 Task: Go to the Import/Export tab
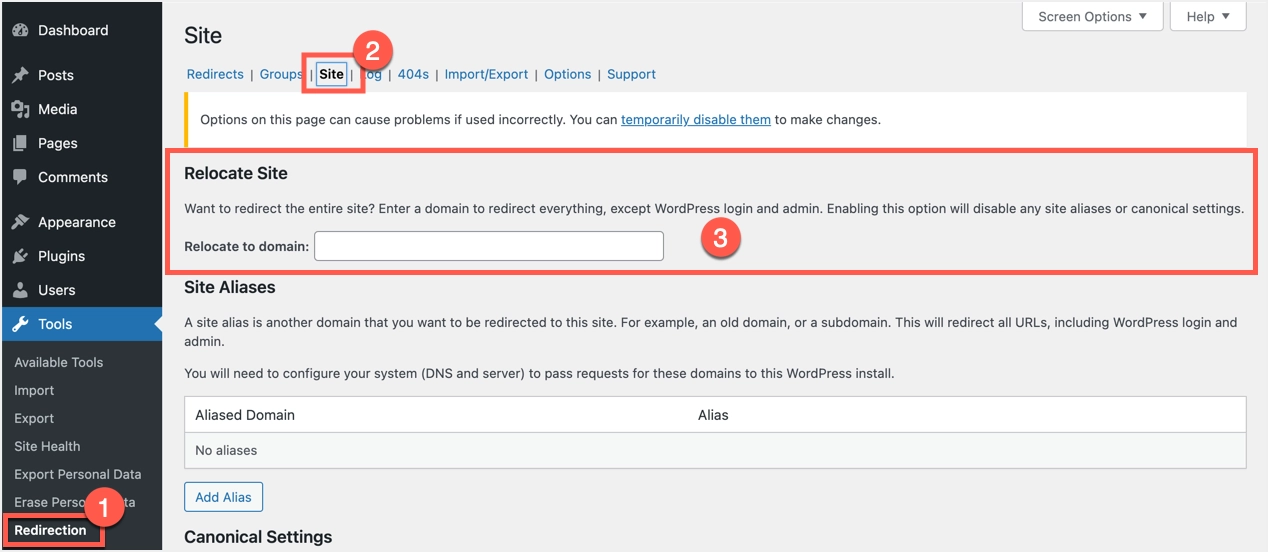[486, 74]
